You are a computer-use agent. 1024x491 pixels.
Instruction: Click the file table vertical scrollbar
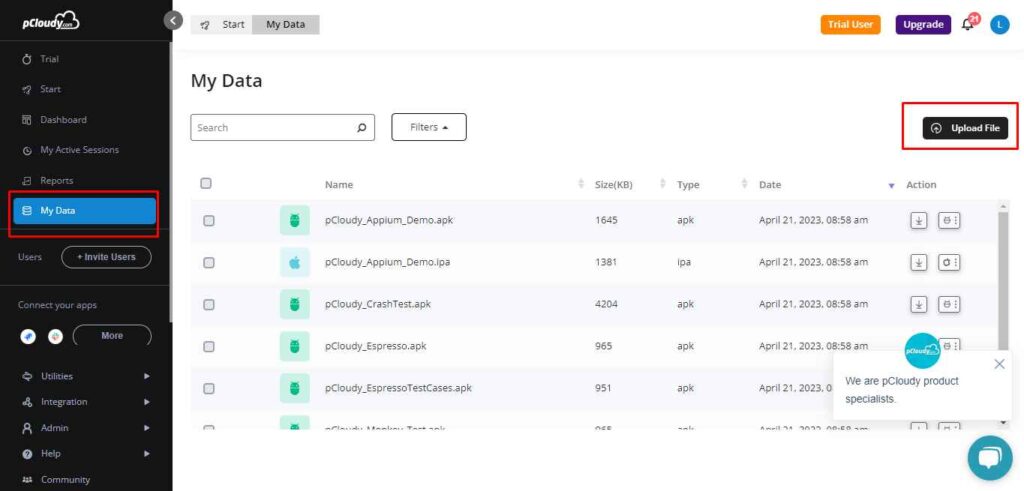1004,281
